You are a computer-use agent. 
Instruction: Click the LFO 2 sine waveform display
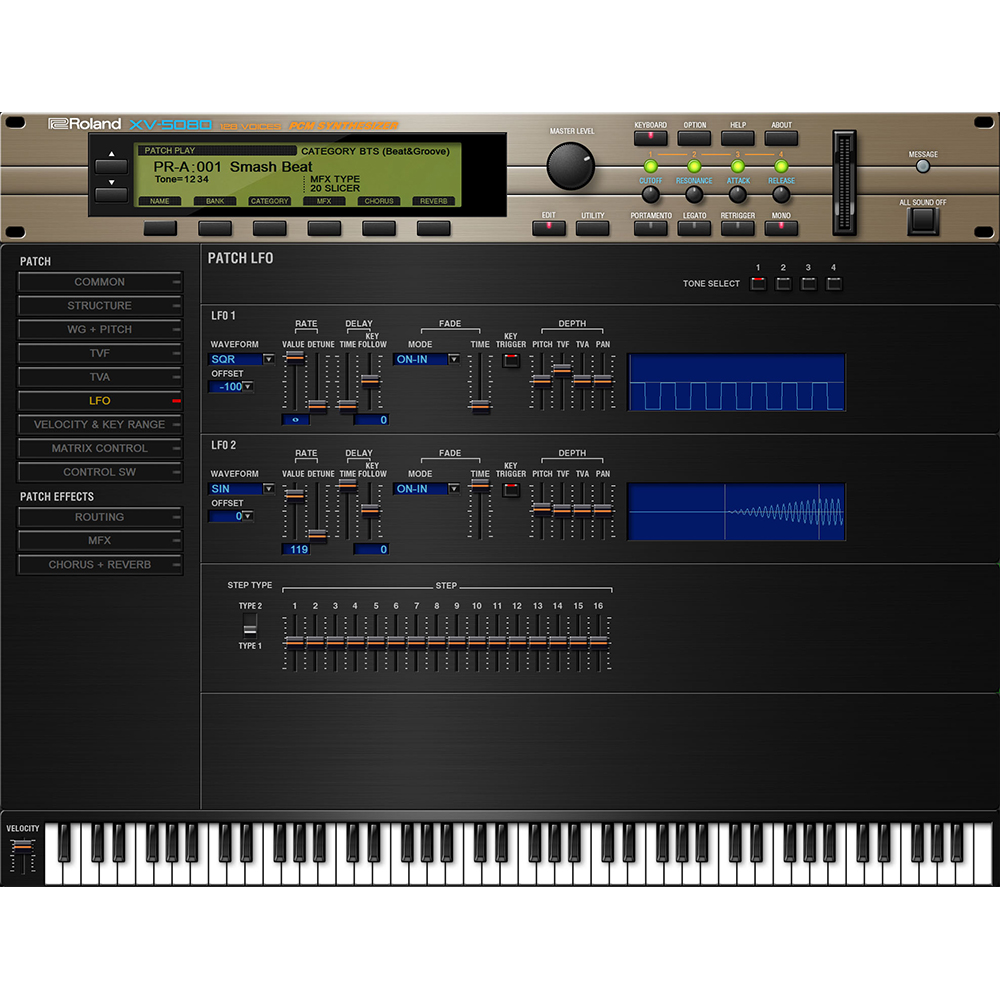tap(737, 511)
